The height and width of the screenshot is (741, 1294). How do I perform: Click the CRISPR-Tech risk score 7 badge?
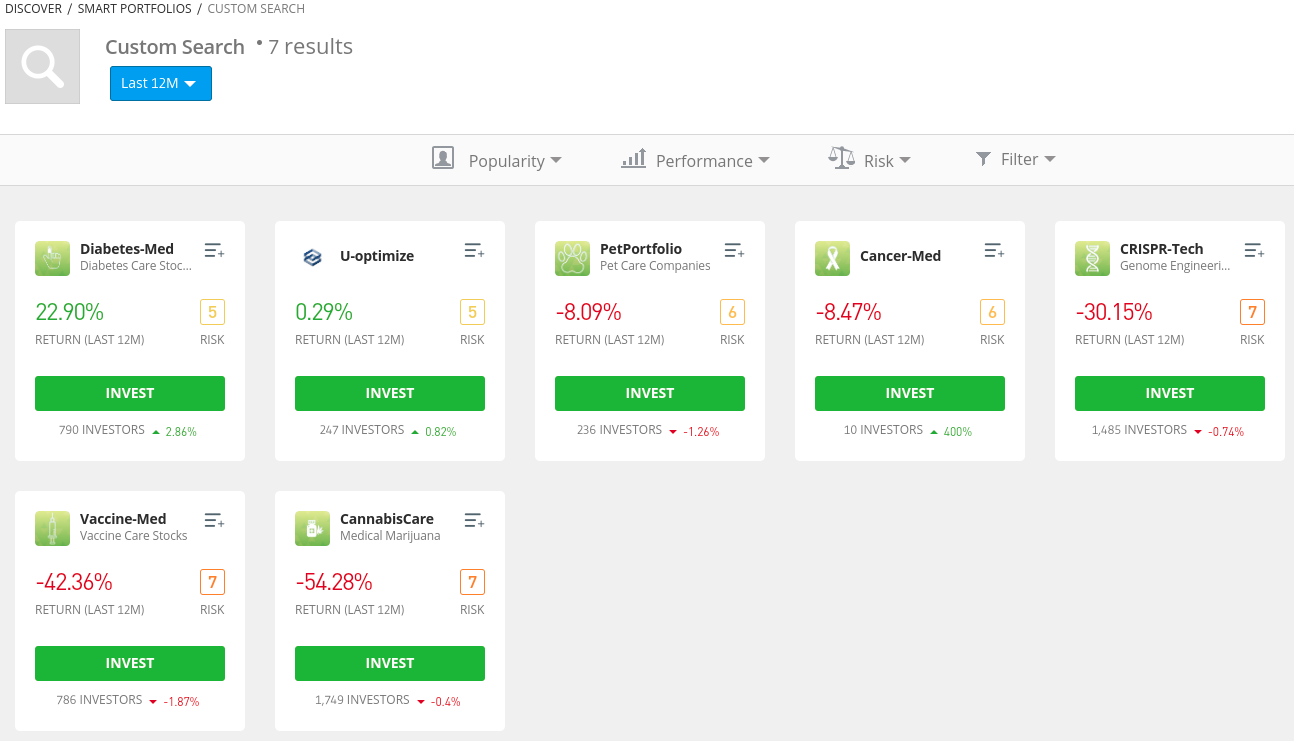click(x=1252, y=312)
